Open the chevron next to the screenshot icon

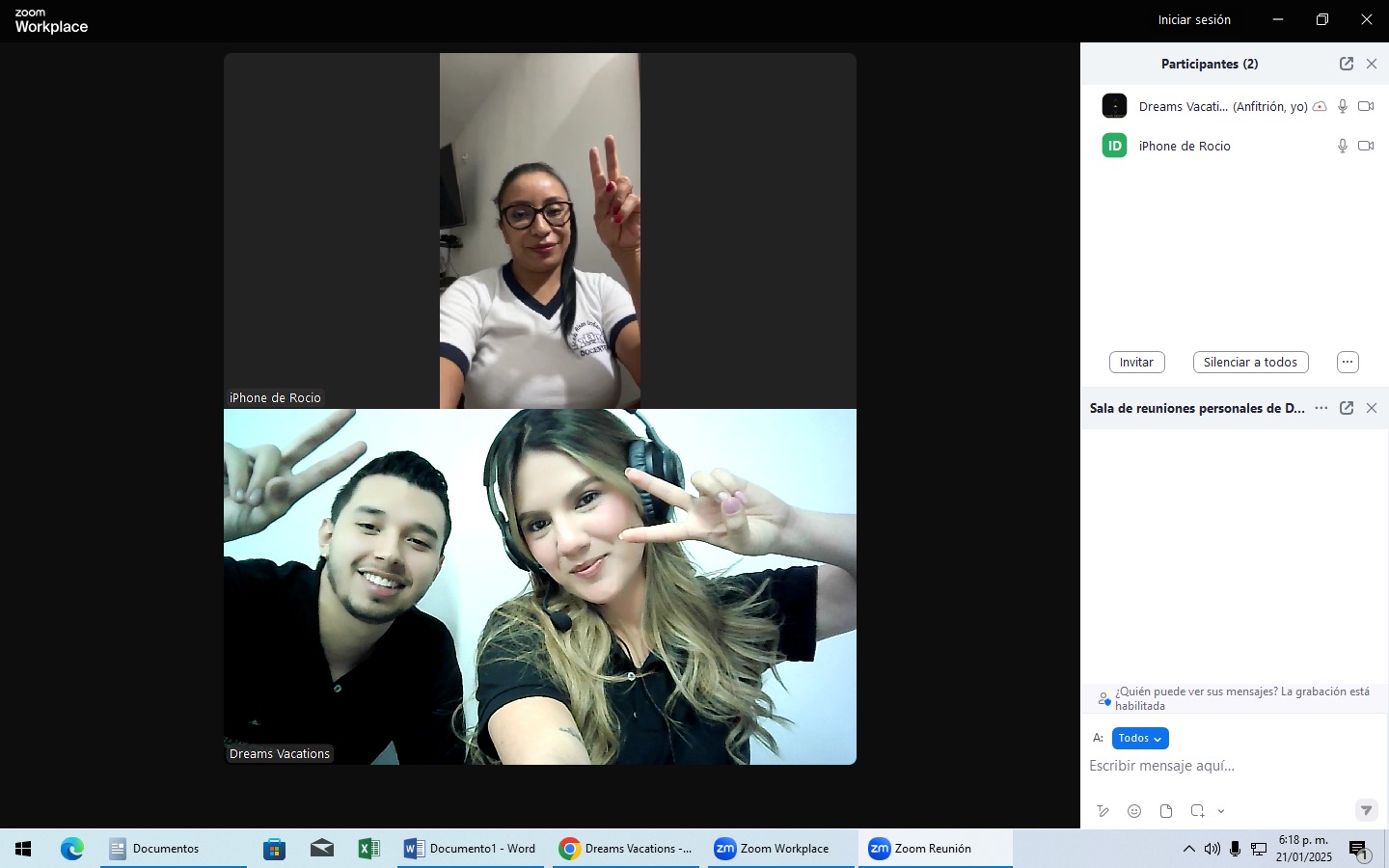click(x=1221, y=811)
